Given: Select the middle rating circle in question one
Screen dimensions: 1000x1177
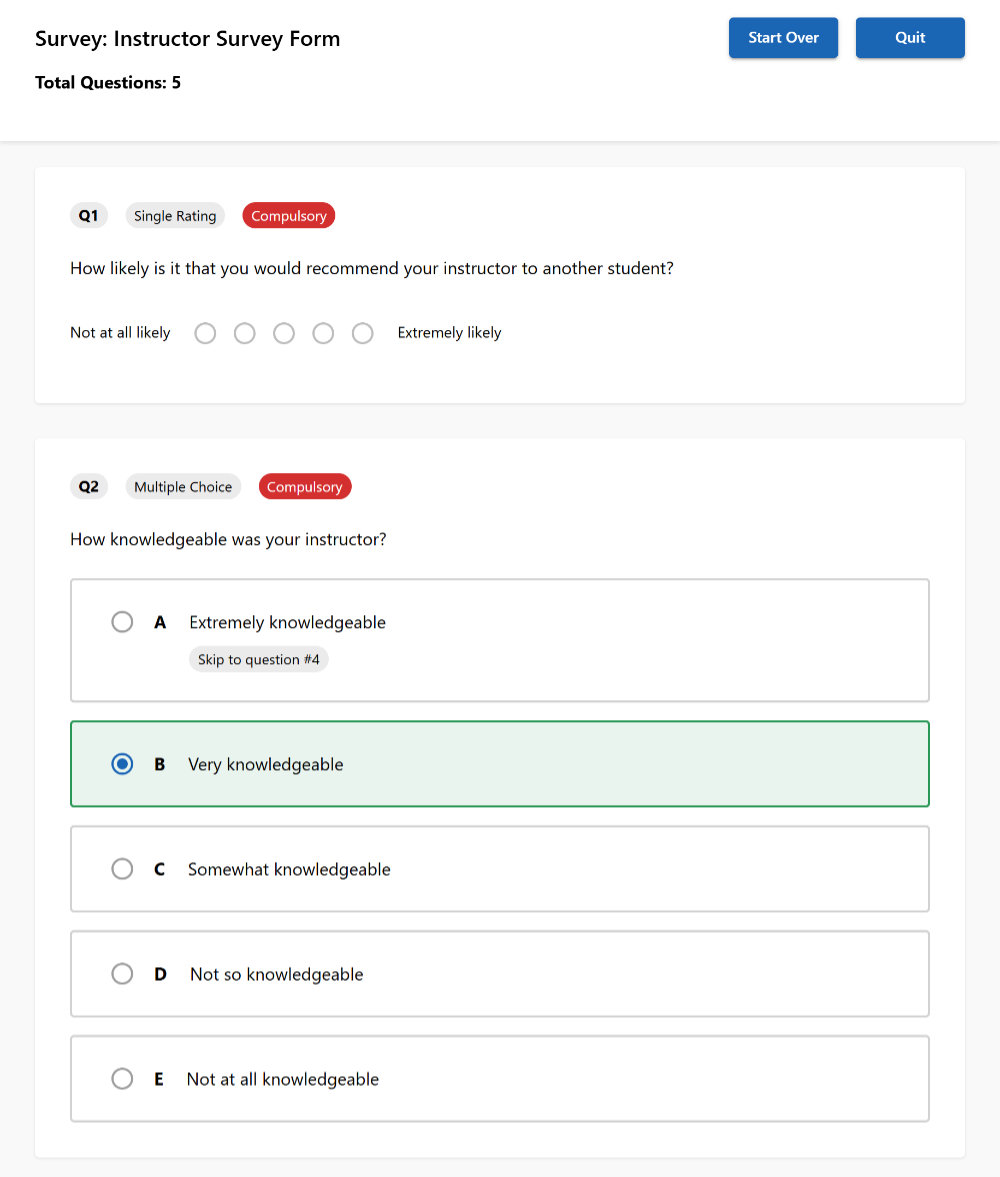Looking at the screenshot, I should (284, 333).
